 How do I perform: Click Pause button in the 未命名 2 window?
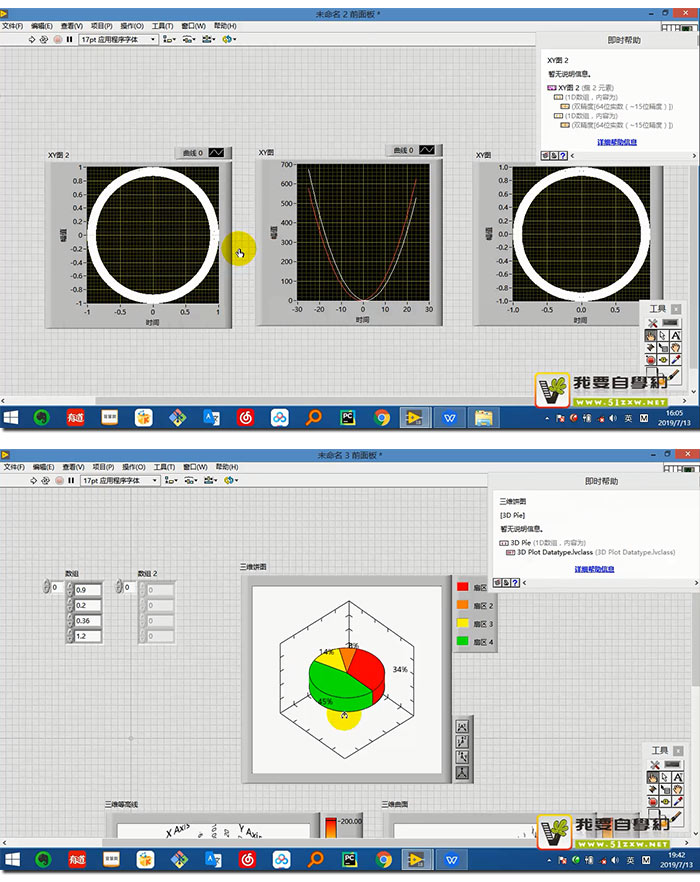[x=70, y=39]
